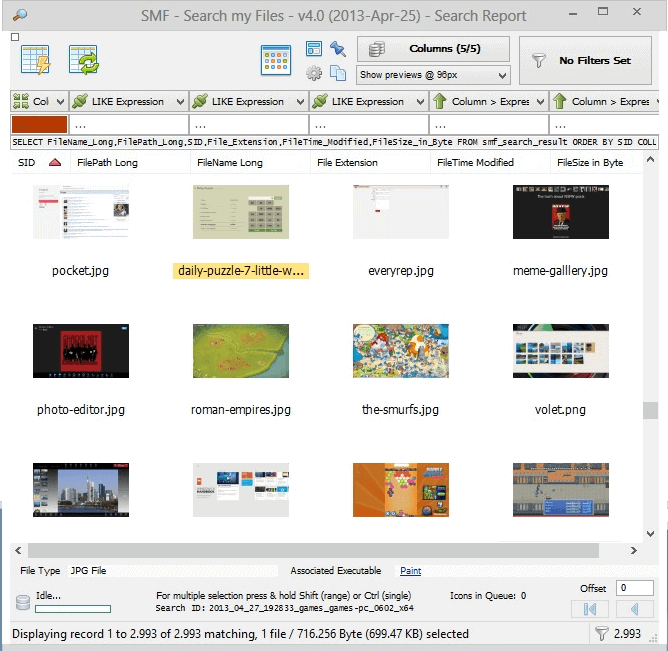Expand the first LIKE Expression dropdown
Viewport: 668px width, 651px height.
(x=180, y=101)
